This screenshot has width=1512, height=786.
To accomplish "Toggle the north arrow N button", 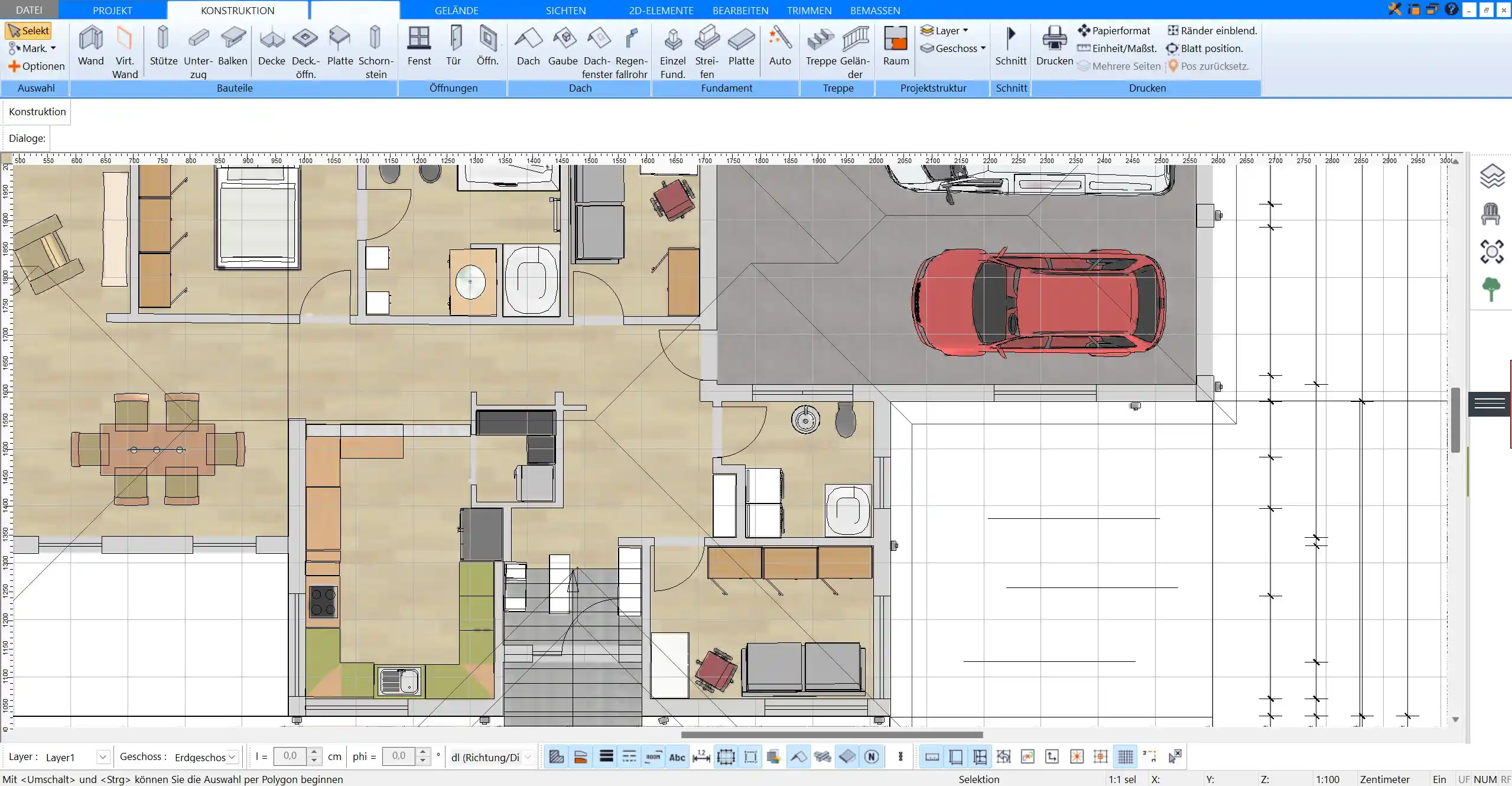I will [x=871, y=756].
